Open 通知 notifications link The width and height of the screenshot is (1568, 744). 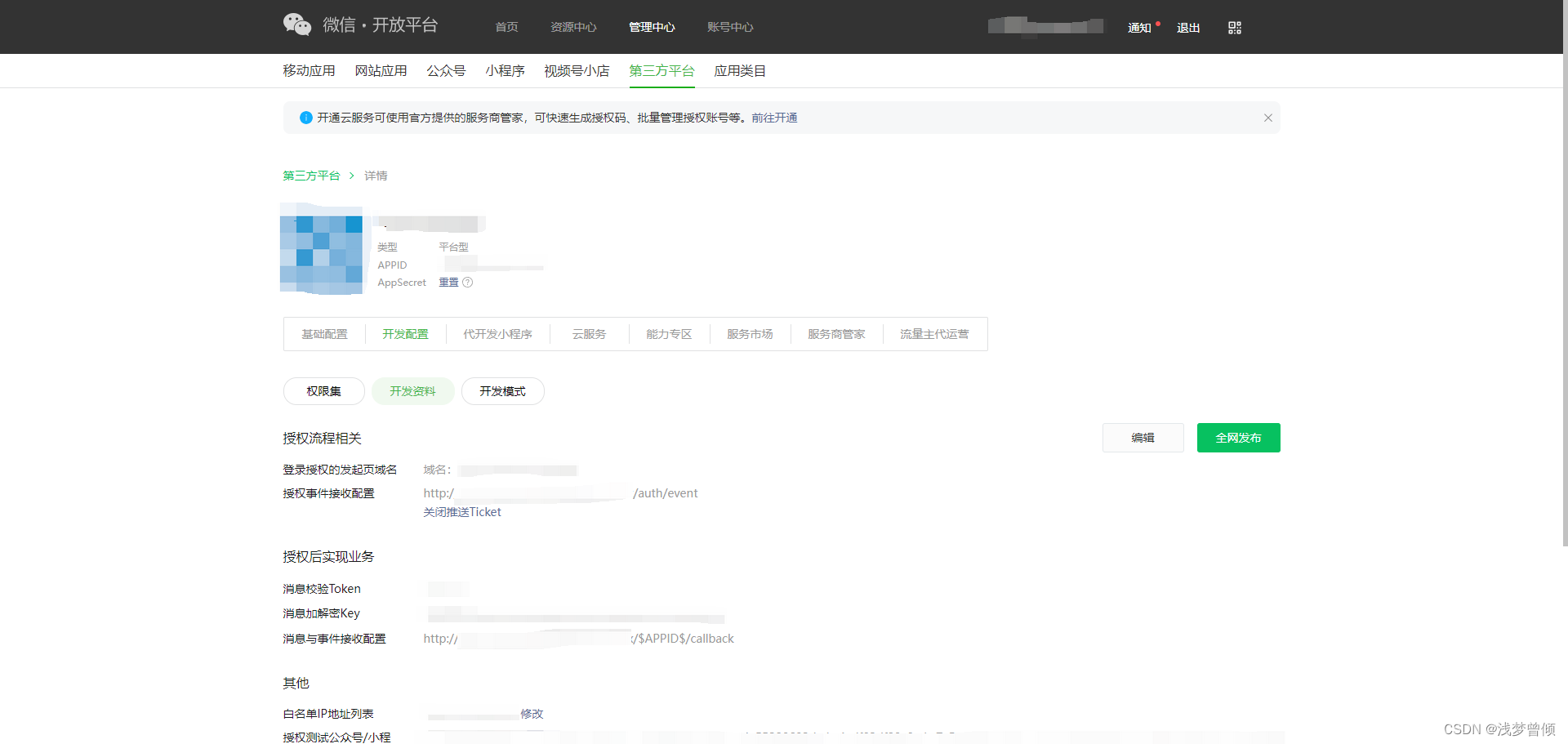1139,28
